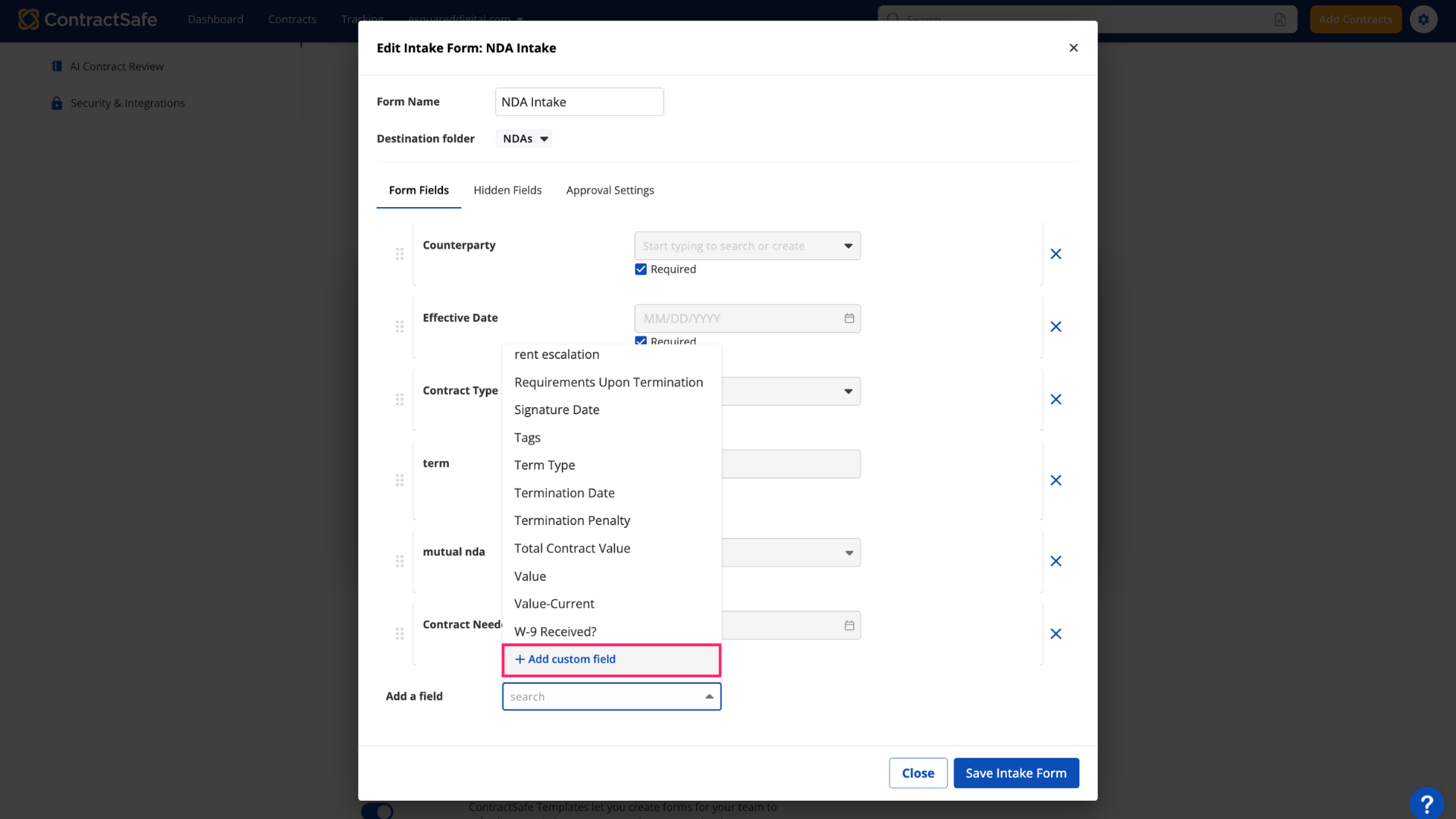Remove the mutual nda field row

(1056, 561)
